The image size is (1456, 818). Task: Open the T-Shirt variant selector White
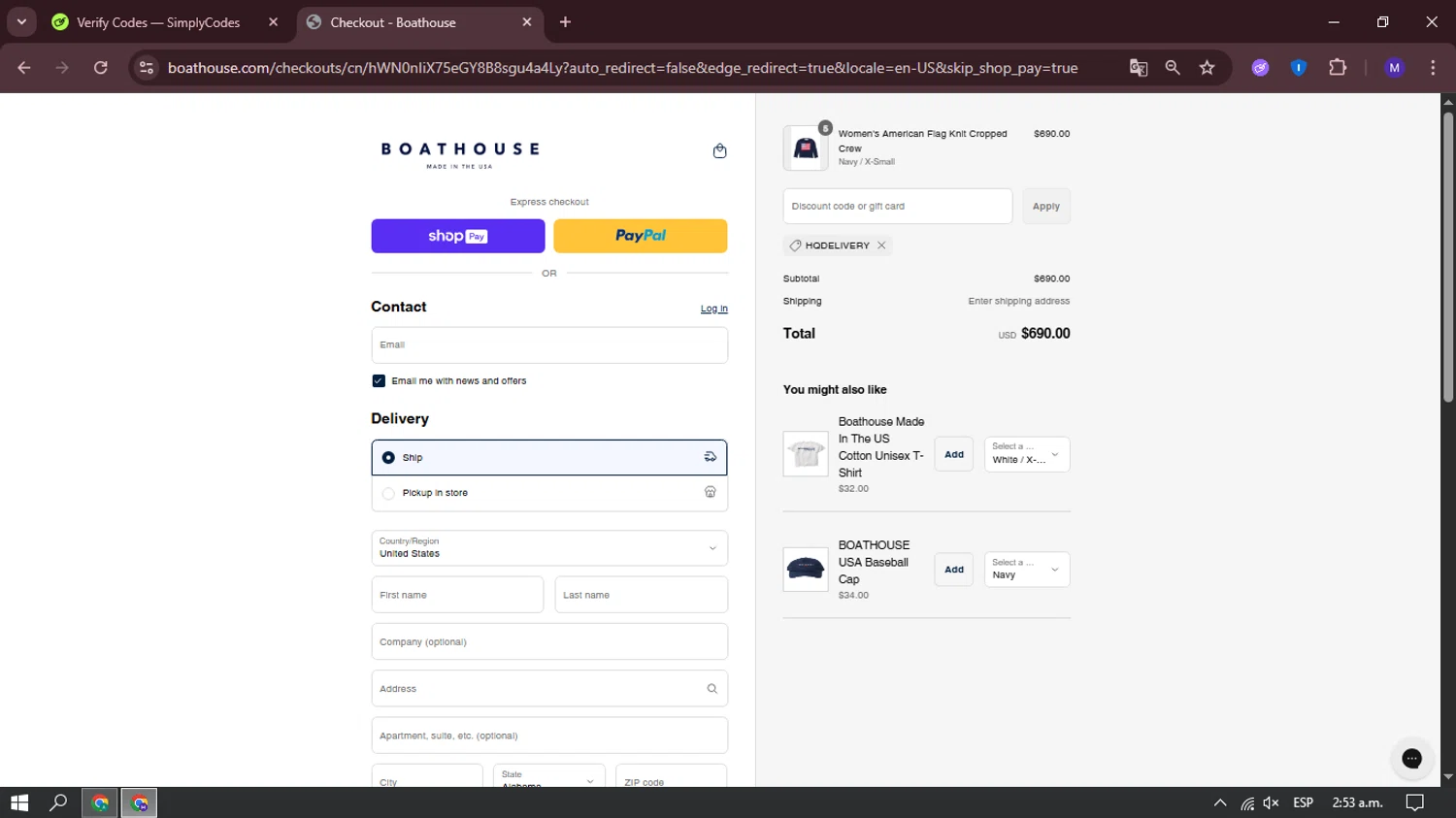(1027, 454)
